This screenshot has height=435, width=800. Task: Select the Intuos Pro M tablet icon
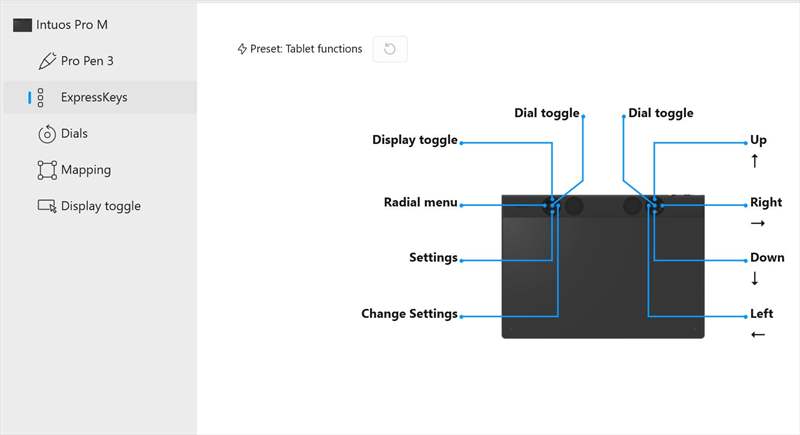[x=22, y=25]
